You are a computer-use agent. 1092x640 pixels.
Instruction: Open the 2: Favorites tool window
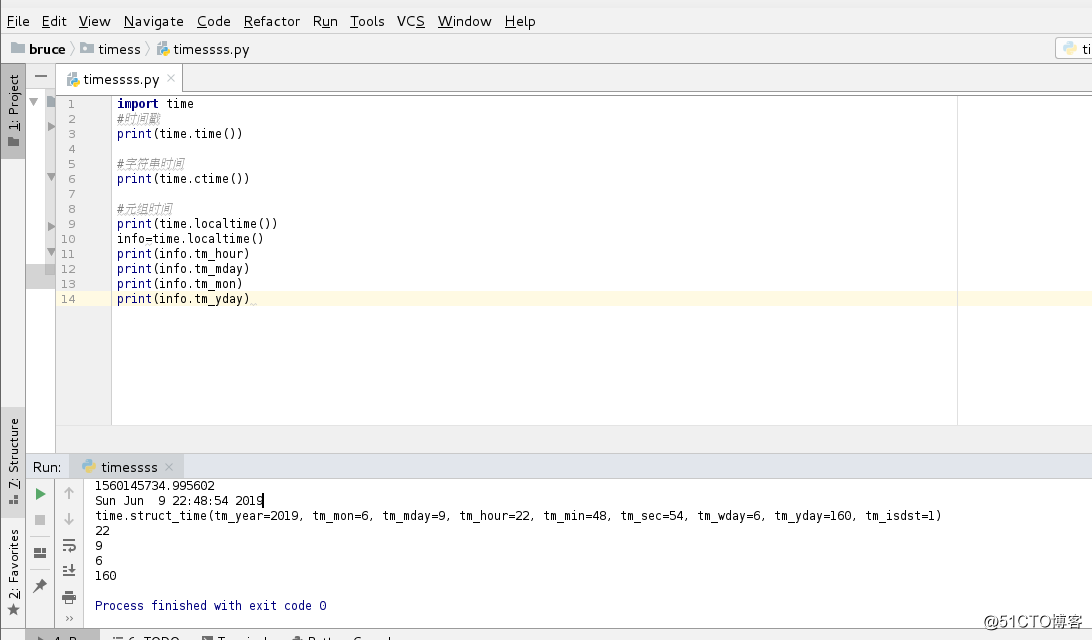pyautogui.click(x=13, y=572)
